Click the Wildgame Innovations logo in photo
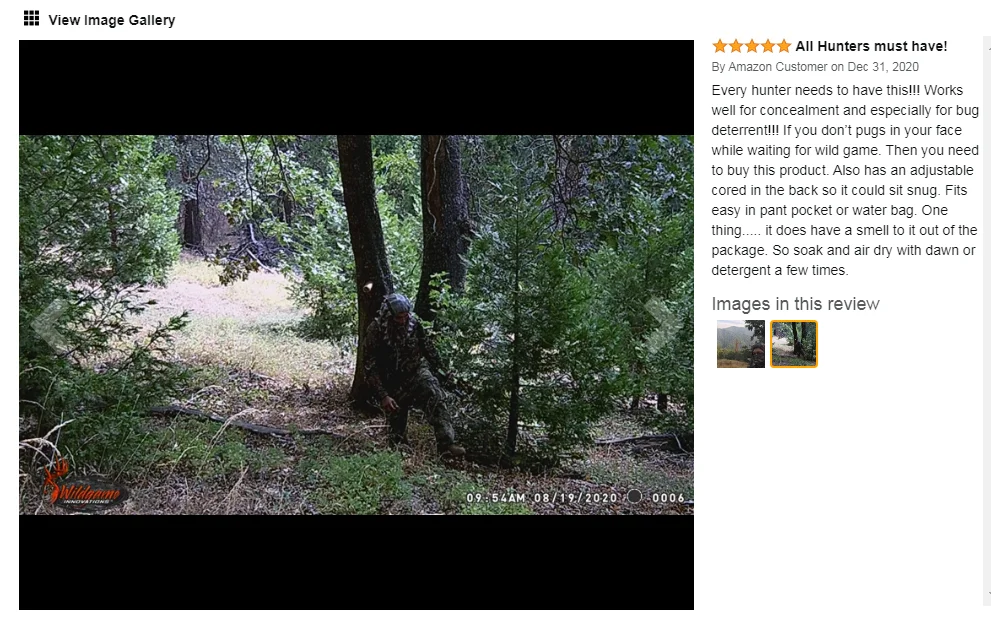991x625 pixels. tap(83, 484)
